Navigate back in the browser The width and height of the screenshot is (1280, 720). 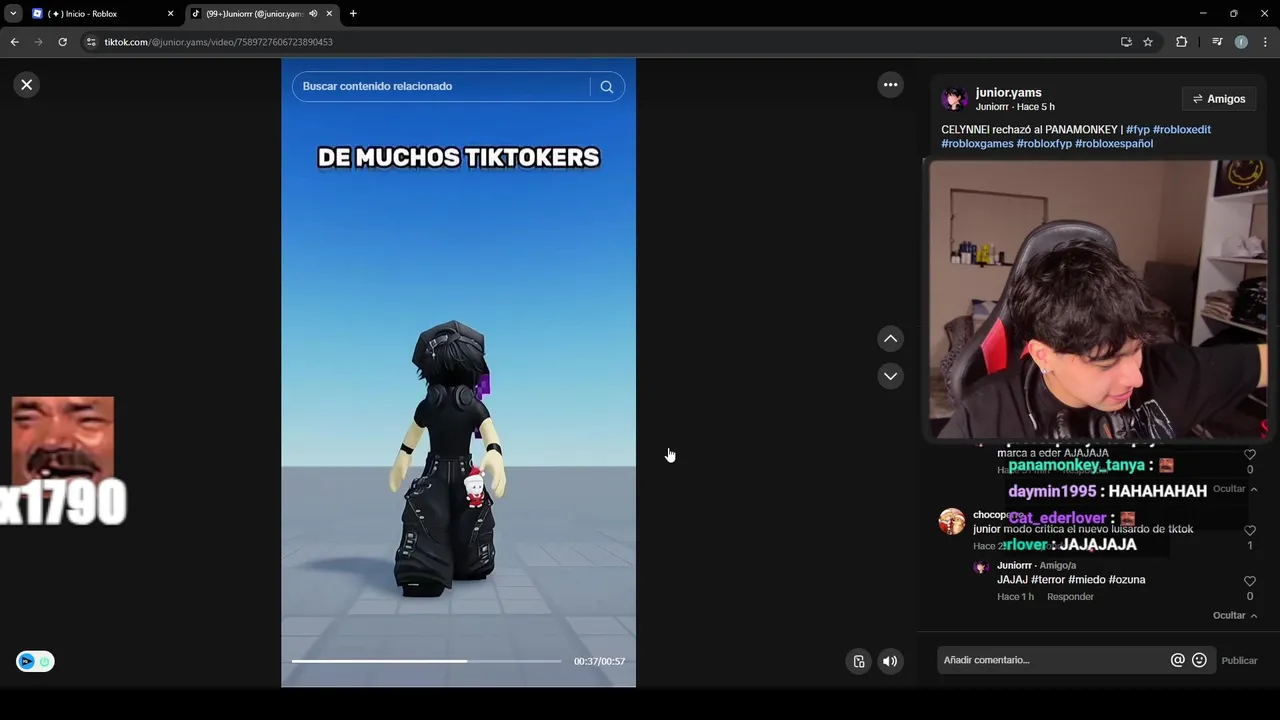(14, 42)
